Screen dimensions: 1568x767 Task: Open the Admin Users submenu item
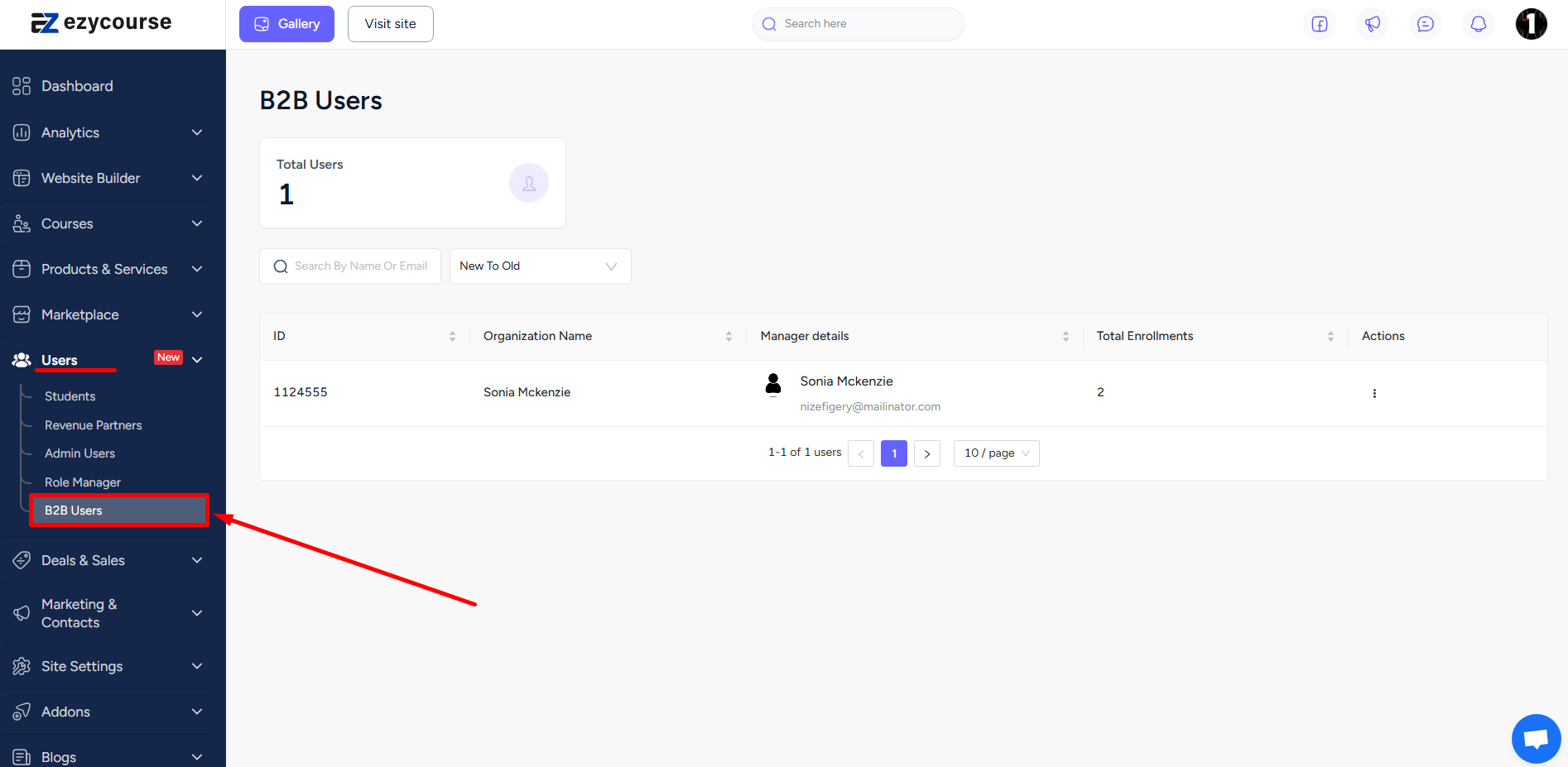(80, 453)
